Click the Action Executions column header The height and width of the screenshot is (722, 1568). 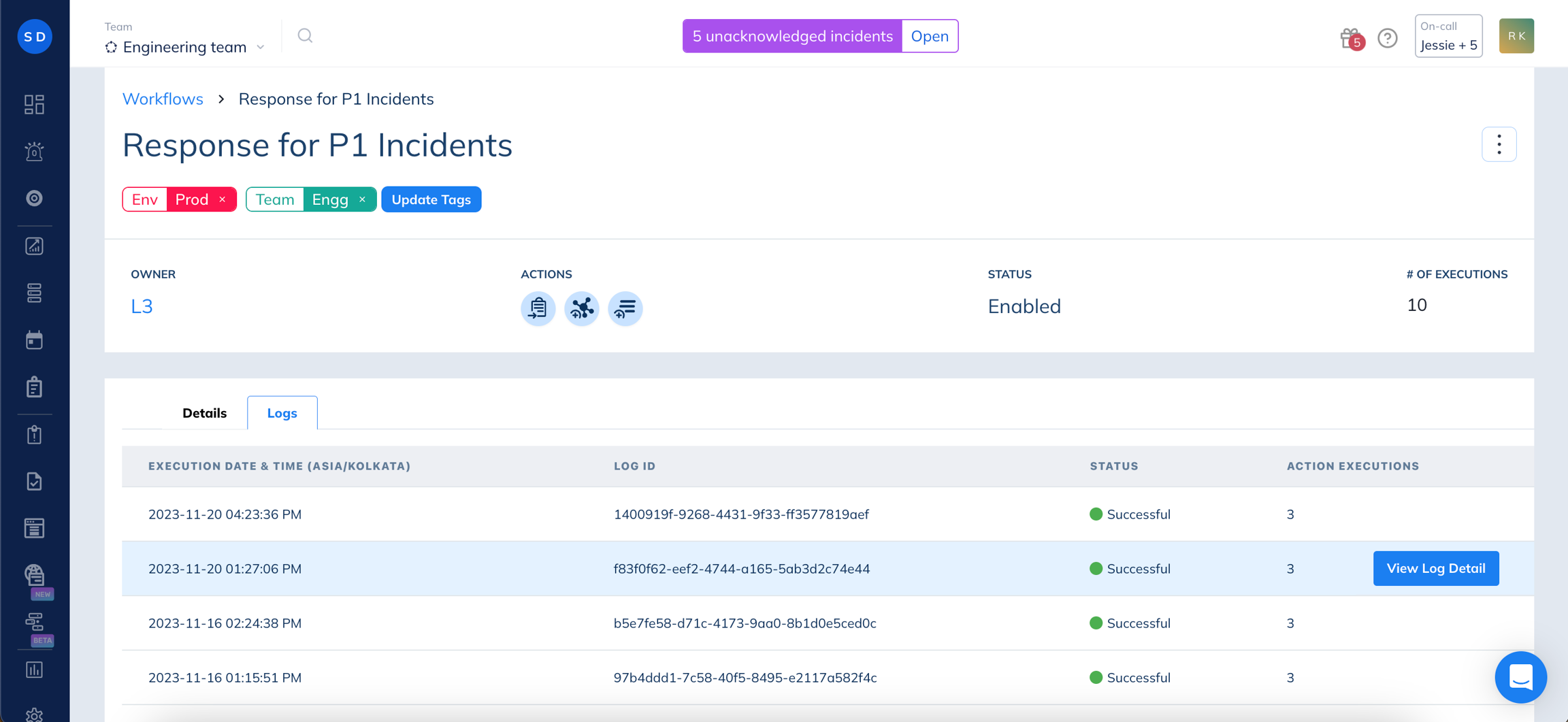pos(1353,466)
